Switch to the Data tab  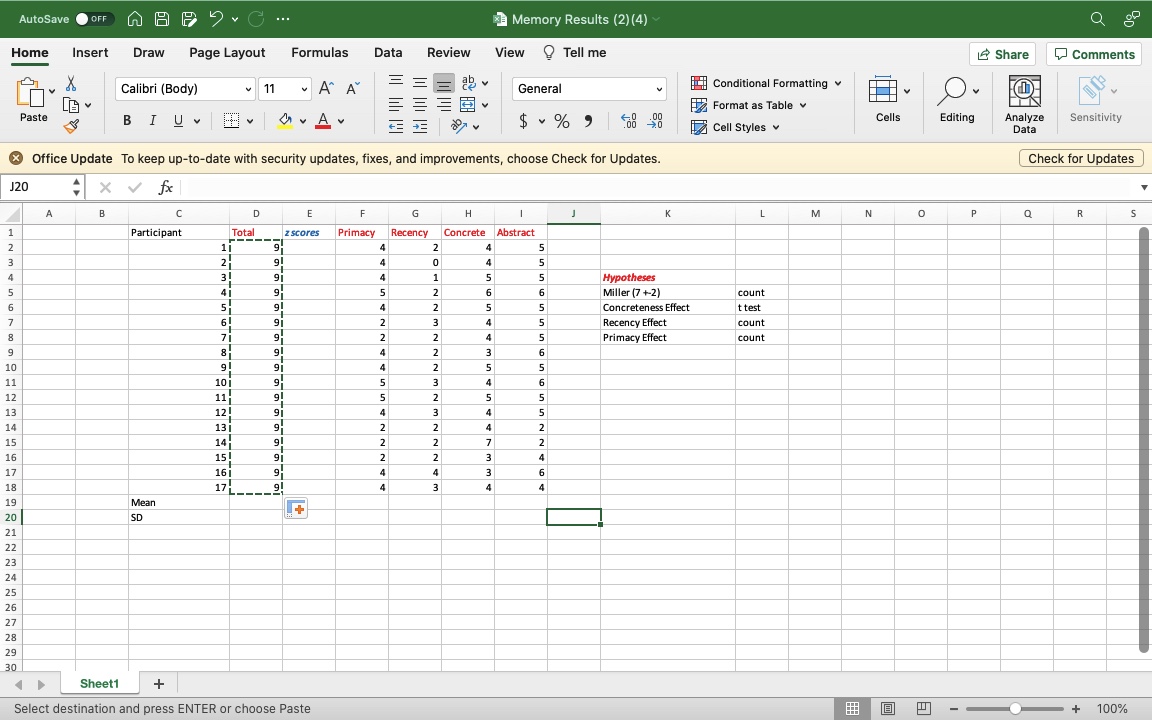point(388,52)
